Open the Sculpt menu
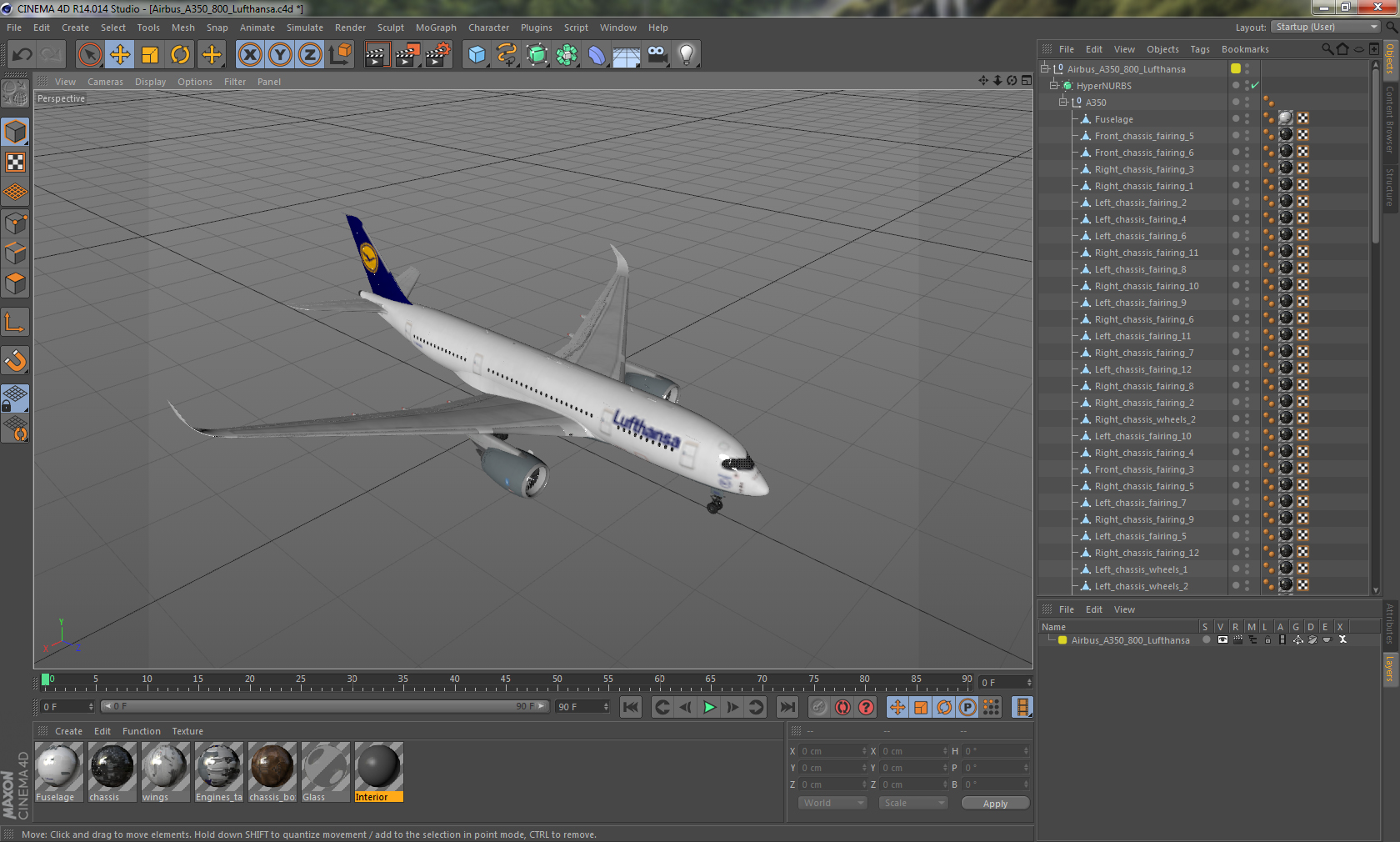Image resolution: width=1400 pixels, height=842 pixels. pyautogui.click(x=390, y=28)
